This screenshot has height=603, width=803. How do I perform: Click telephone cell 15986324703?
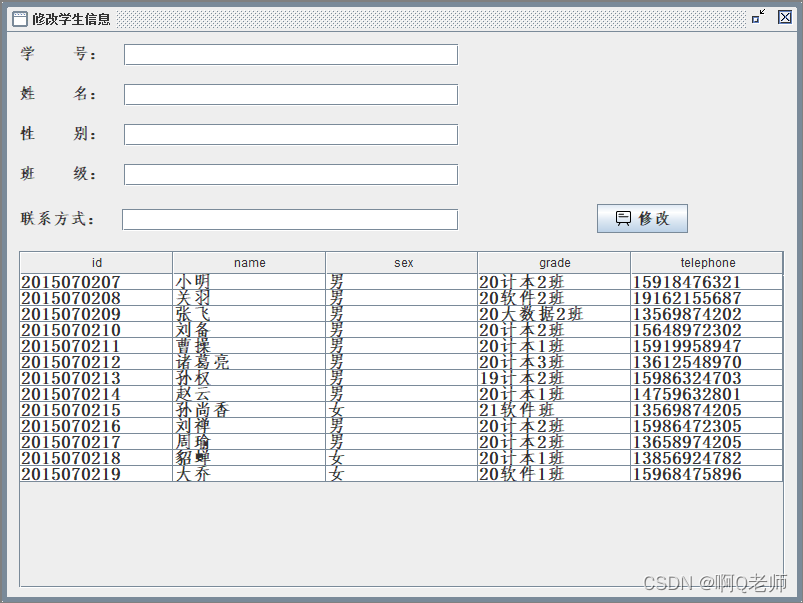(x=707, y=378)
